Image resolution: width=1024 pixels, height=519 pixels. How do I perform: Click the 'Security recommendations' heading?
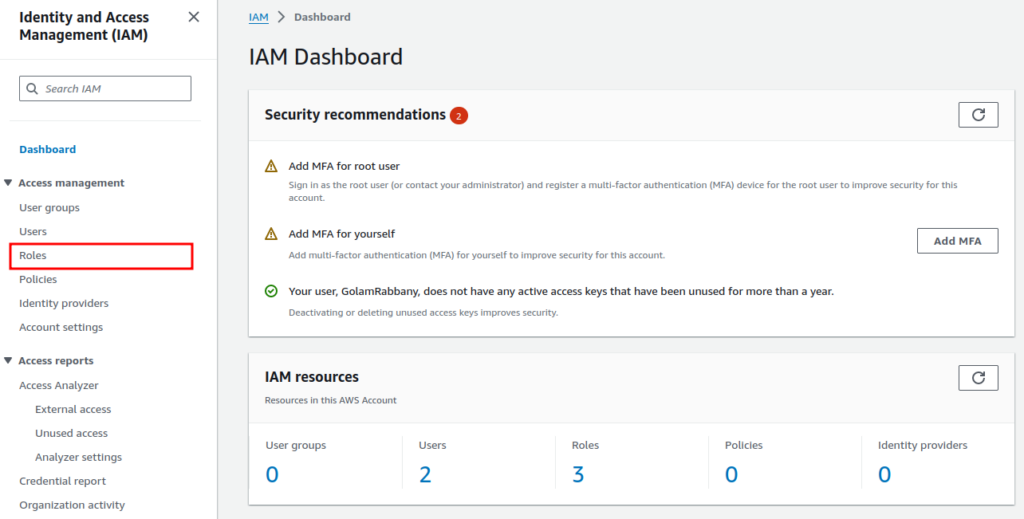[x=355, y=115]
